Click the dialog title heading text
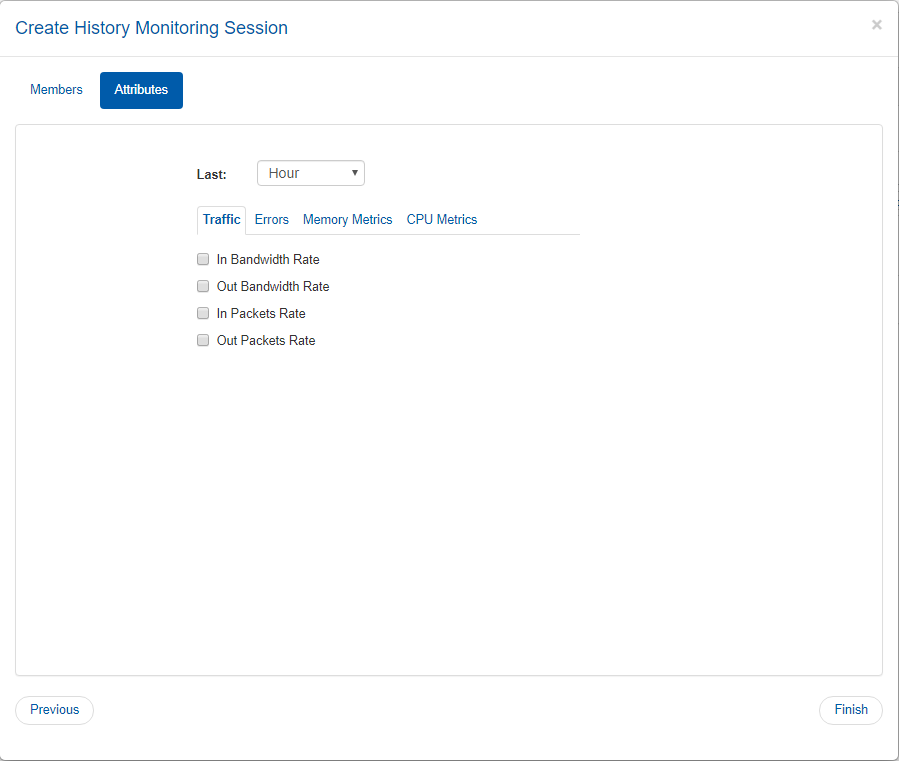The width and height of the screenshot is (899, 761). pos(151,28)
